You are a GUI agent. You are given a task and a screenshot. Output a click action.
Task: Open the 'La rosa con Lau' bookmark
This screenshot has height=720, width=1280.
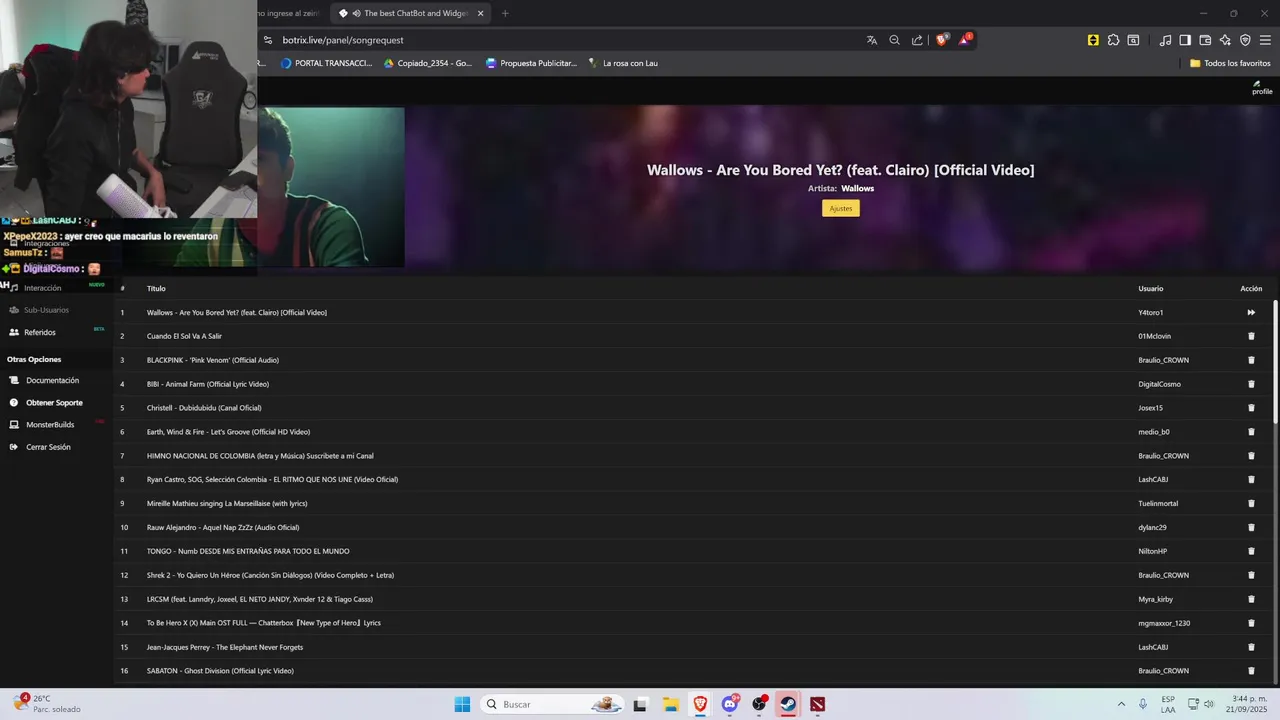pyautogui.click(x=622, y=63)
